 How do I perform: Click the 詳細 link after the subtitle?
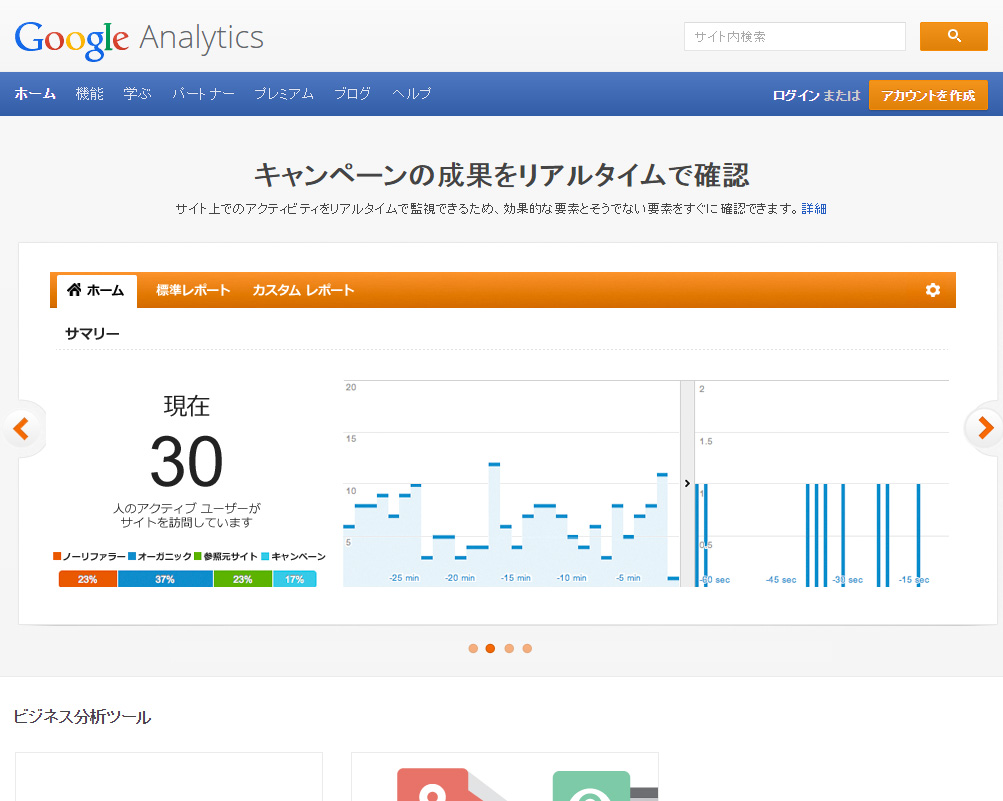click(814, 209)
